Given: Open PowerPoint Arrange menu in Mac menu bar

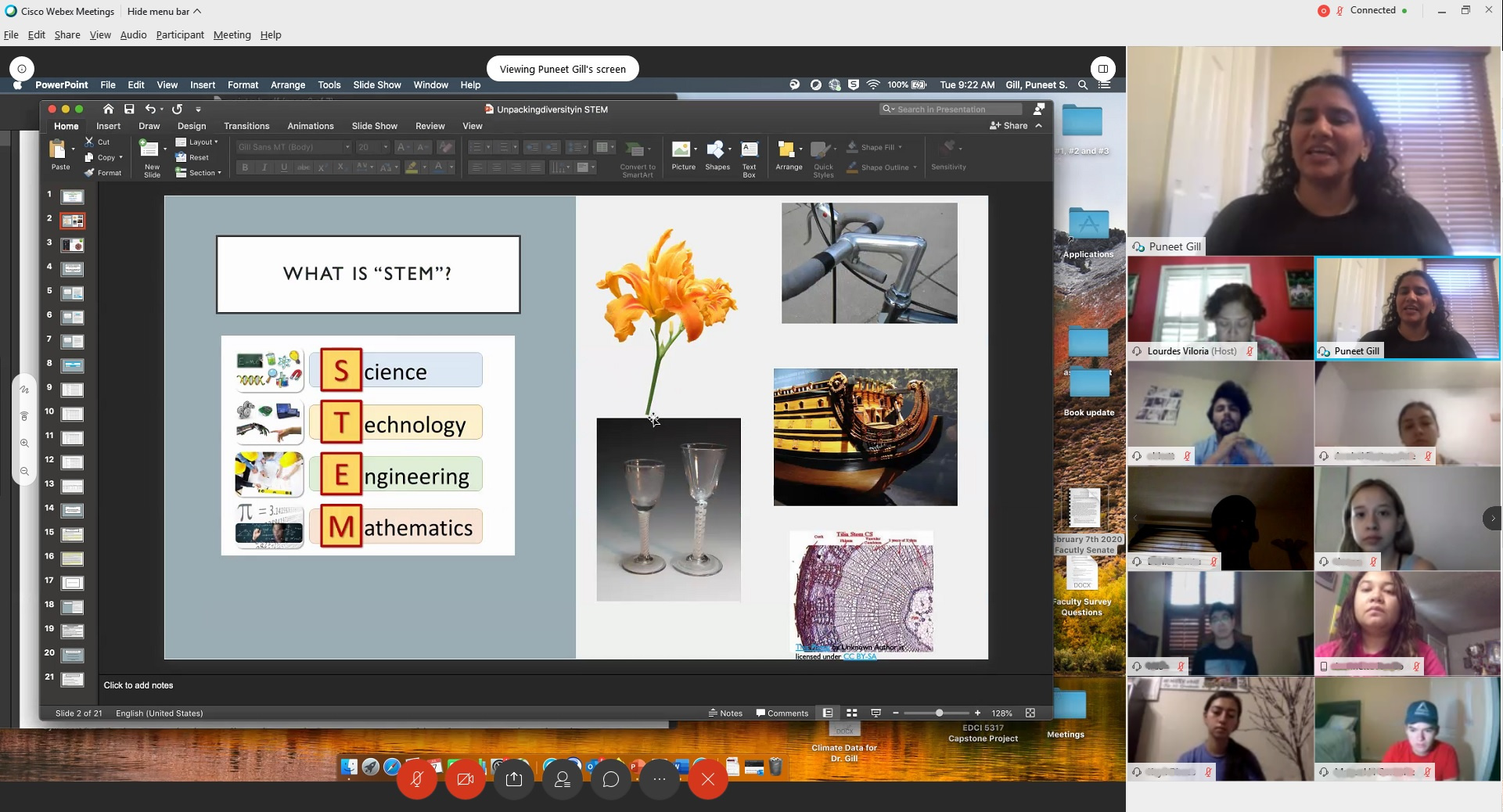Looking at the screenshot, I should tap(288, 84).
